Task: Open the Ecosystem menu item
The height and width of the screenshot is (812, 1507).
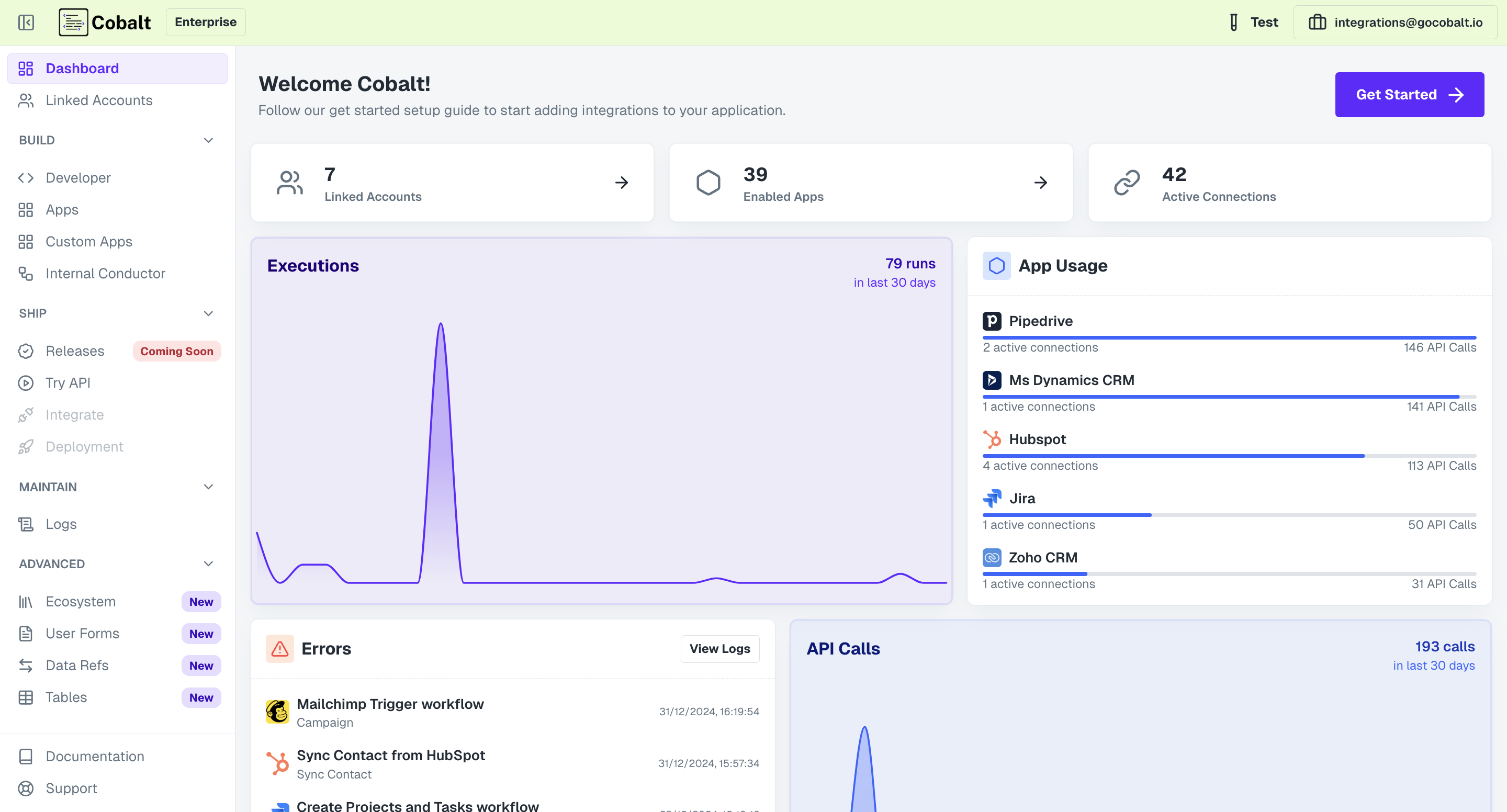Action: 81,602
